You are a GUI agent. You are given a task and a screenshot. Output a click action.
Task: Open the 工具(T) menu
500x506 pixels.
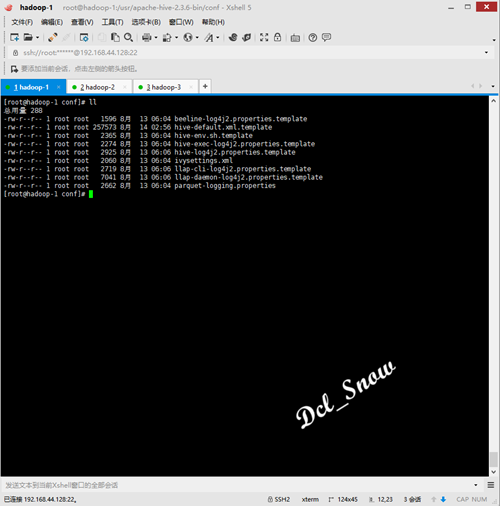112,22
